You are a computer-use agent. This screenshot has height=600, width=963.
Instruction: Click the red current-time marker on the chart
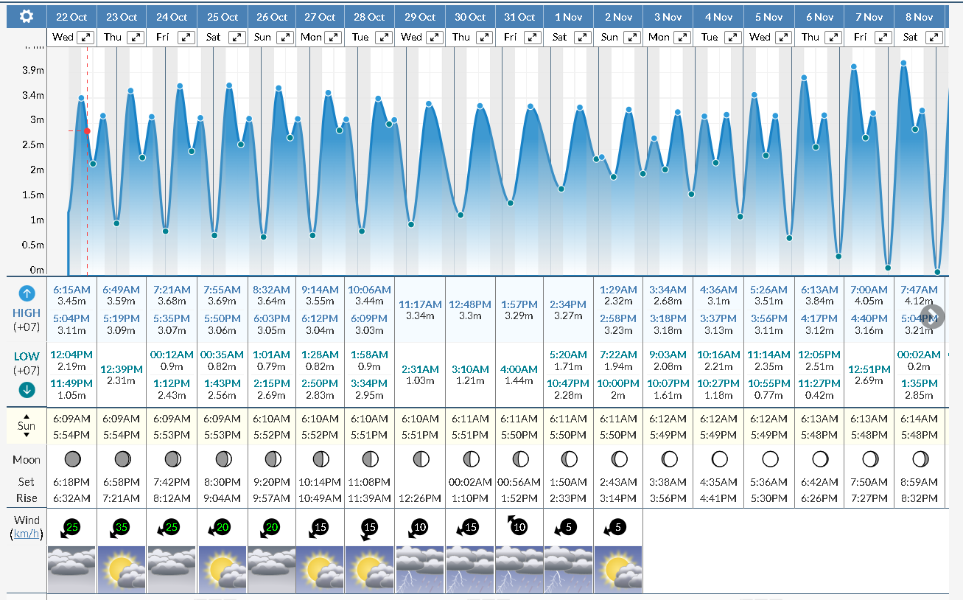tap(87, 131)
